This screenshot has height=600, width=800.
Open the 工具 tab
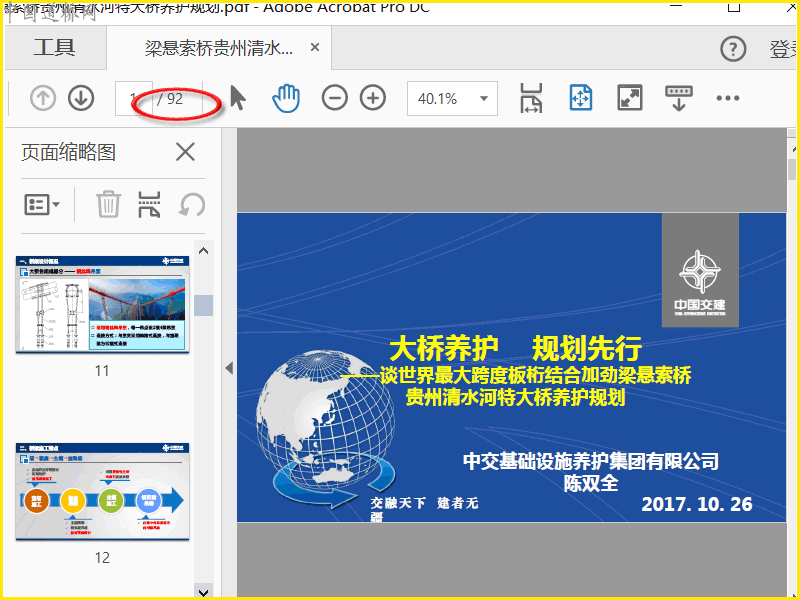tap(54, 47)
